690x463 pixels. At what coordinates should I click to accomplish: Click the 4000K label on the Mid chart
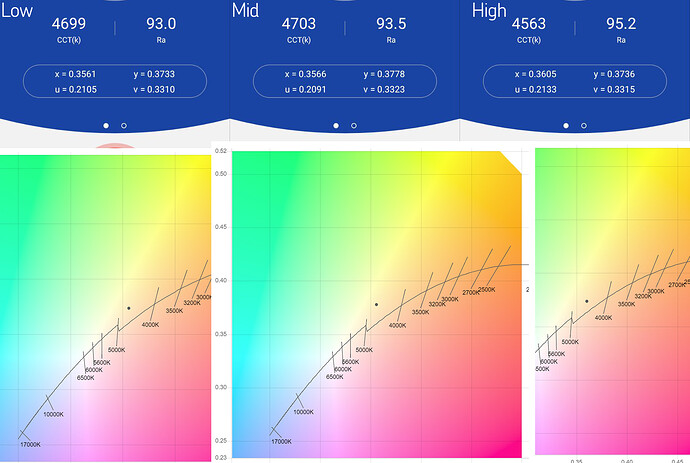click(397, 325)
